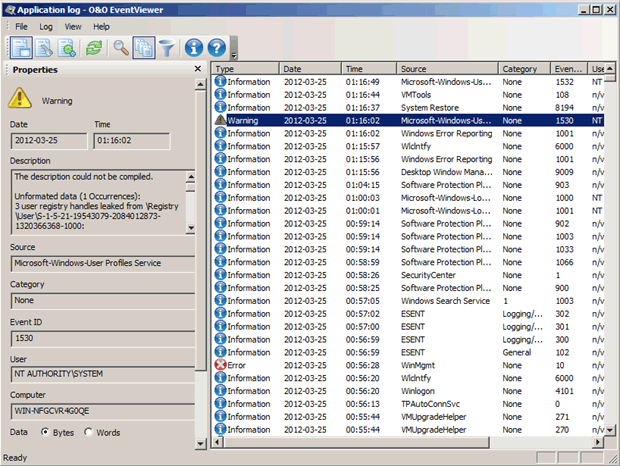Click the blue Info toolbar icon
The image size is (620, 466).
tap(193, 46)
